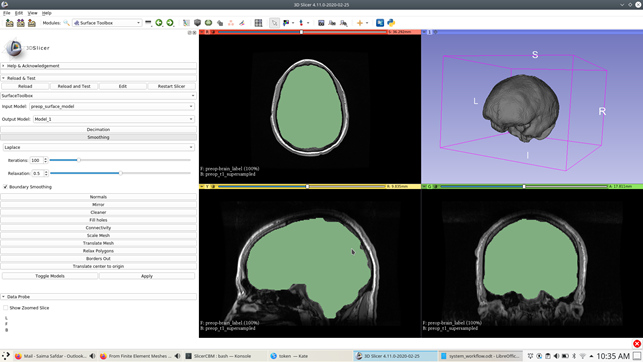
Task: Collapse the Help & Acknowledgement section
Action: tap(98, 66)
